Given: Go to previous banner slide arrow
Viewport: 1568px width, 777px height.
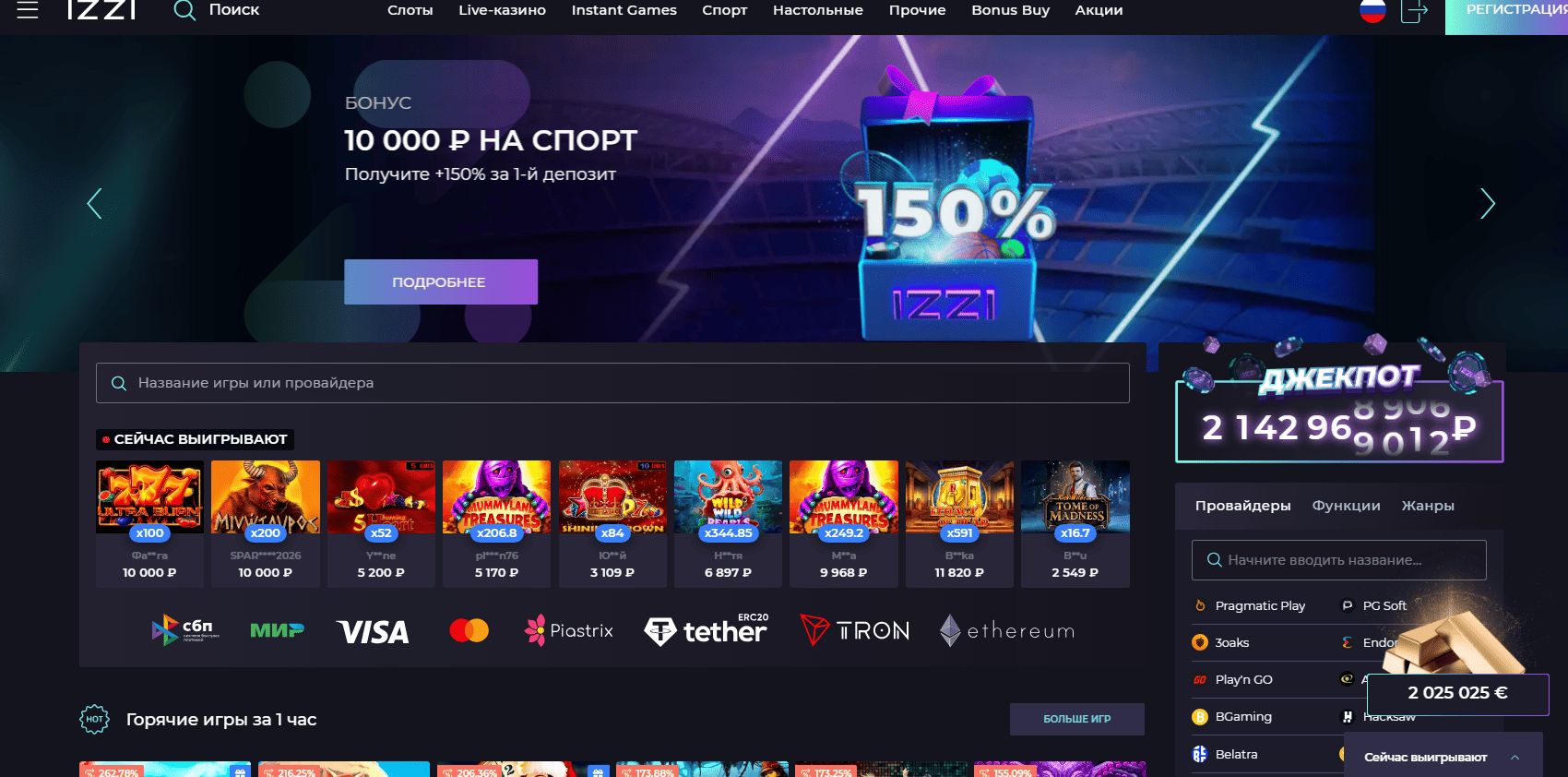Looking at the screenshot, I should (x=94, y=204).
